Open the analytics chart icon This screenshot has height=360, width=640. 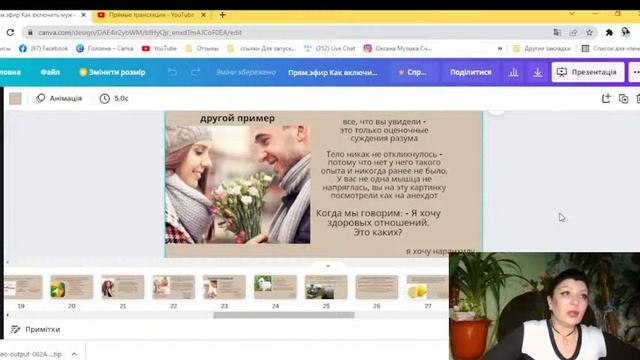pos(513,72)
